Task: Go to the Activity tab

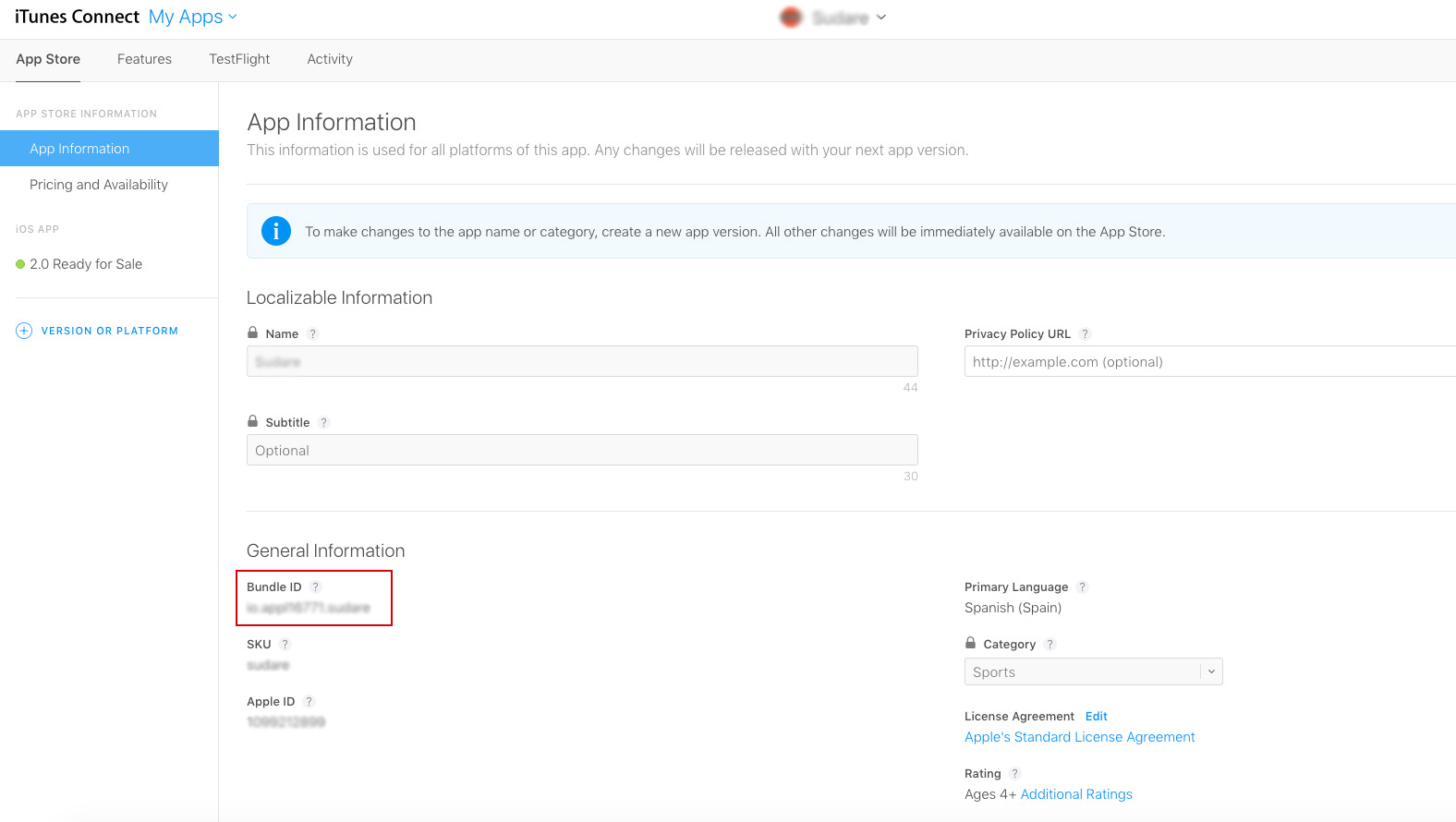Action: (330, 59)
